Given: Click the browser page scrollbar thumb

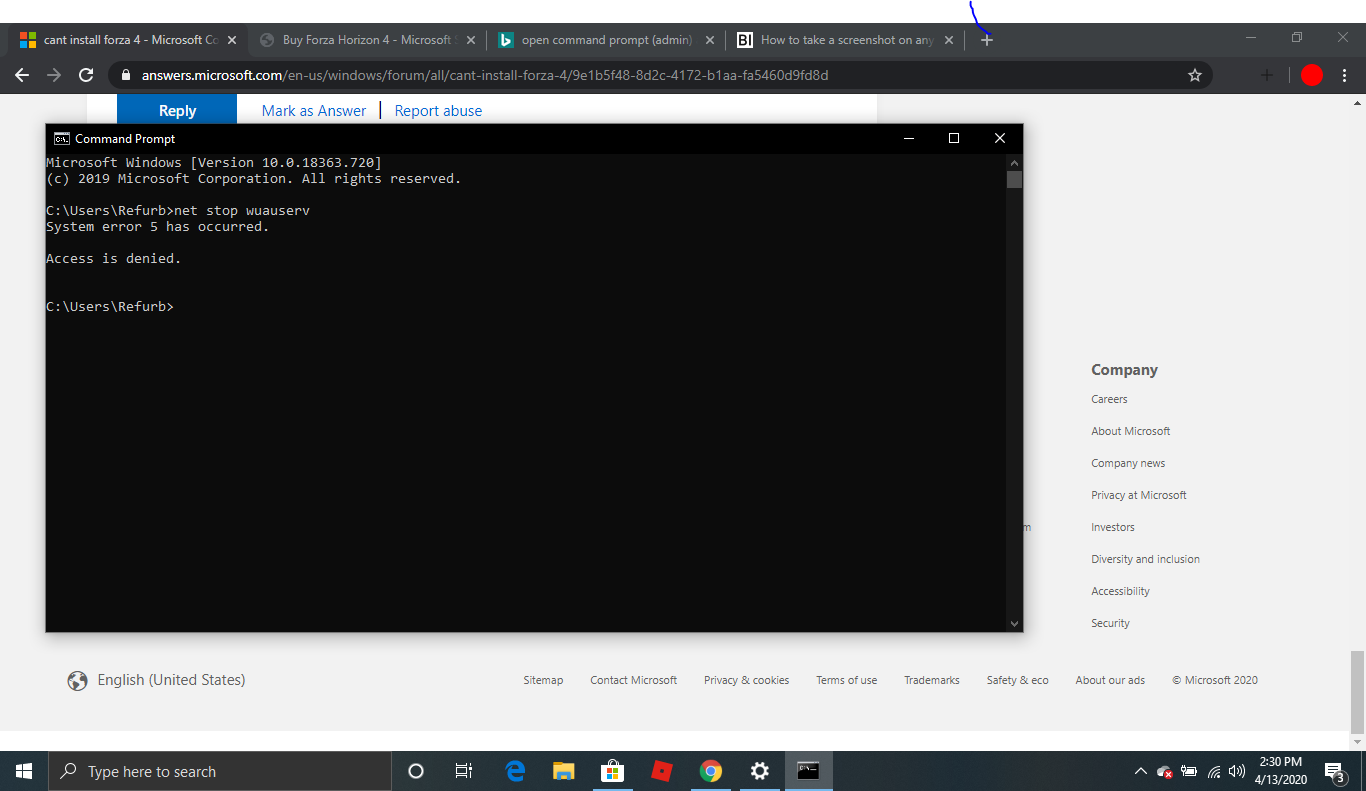Looking at the screenshot, I should tap(1357, 692).
